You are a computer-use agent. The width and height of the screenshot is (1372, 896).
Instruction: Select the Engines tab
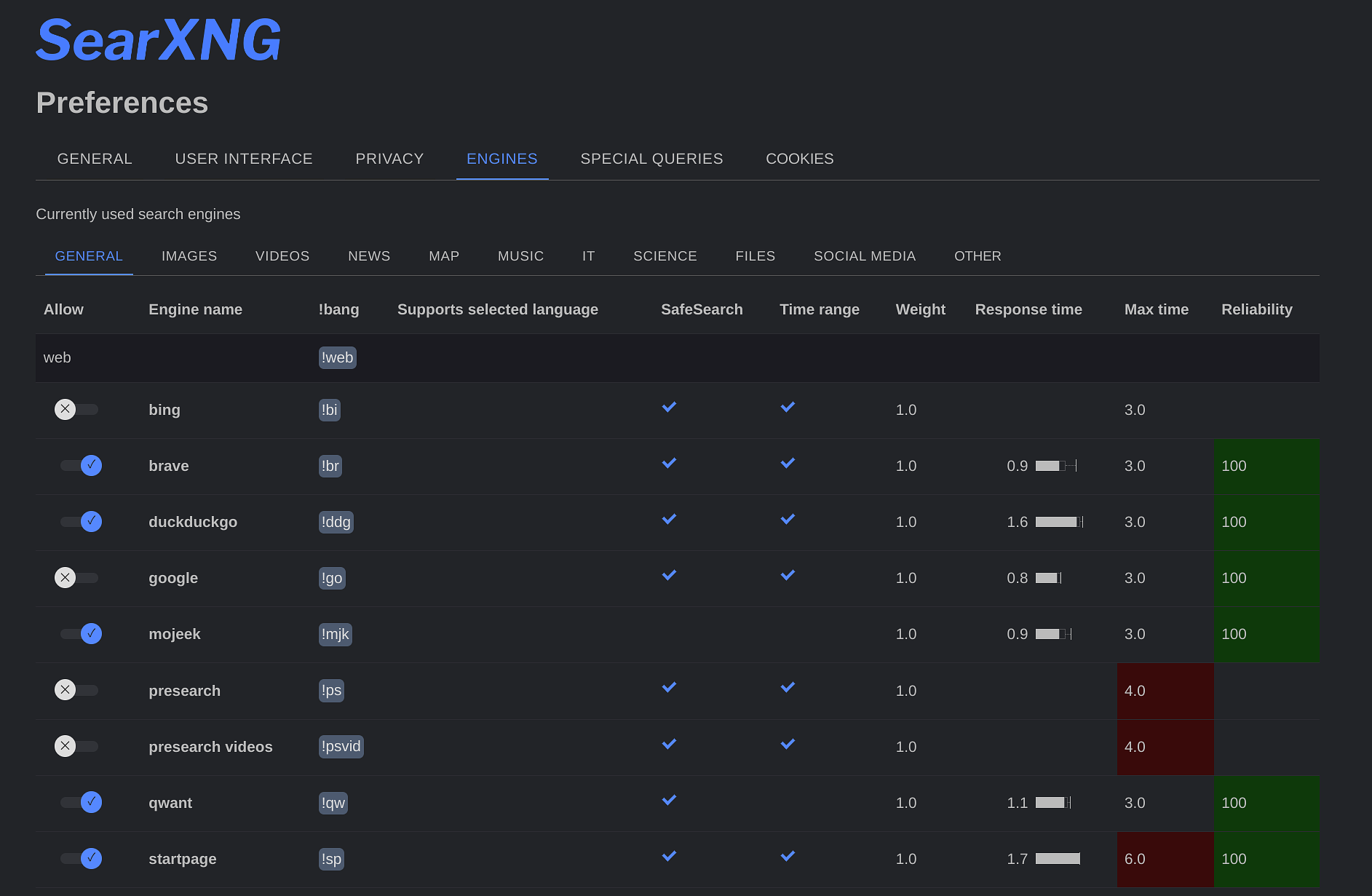coord(502,159)
